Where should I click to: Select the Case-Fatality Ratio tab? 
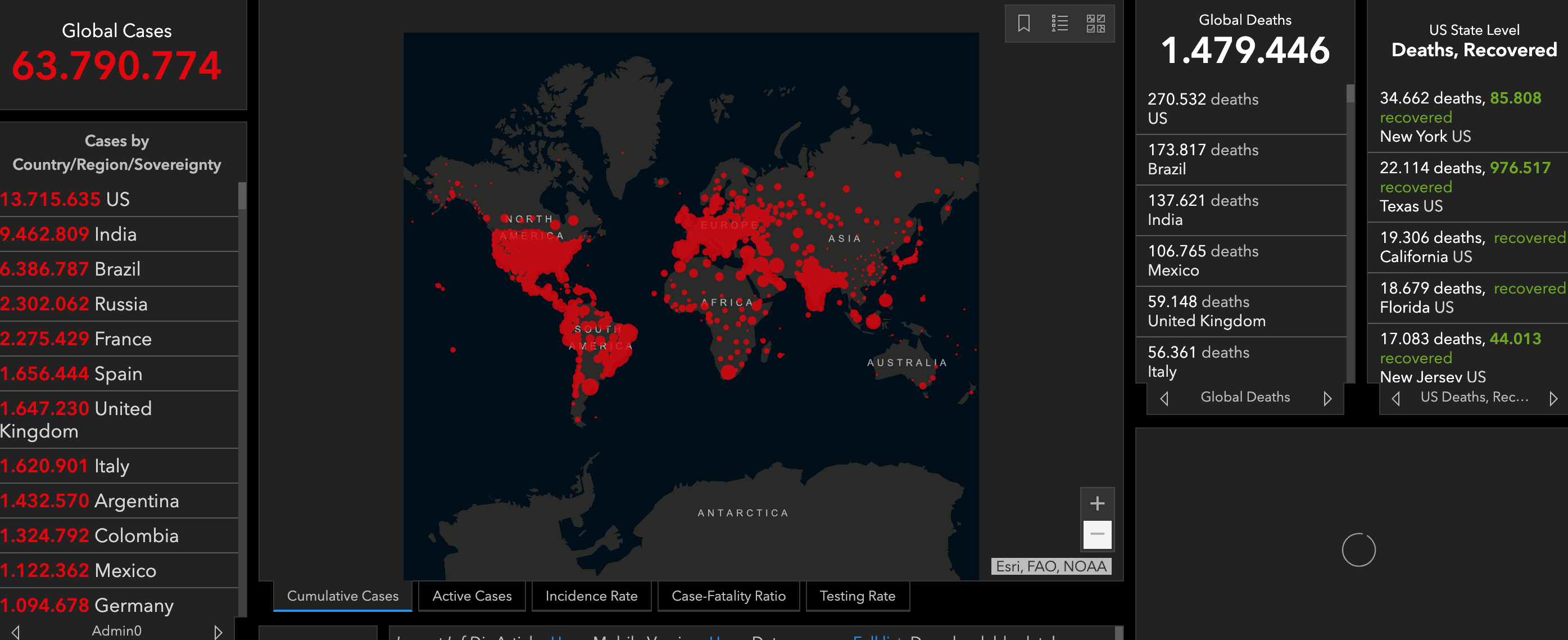point(728,596)
